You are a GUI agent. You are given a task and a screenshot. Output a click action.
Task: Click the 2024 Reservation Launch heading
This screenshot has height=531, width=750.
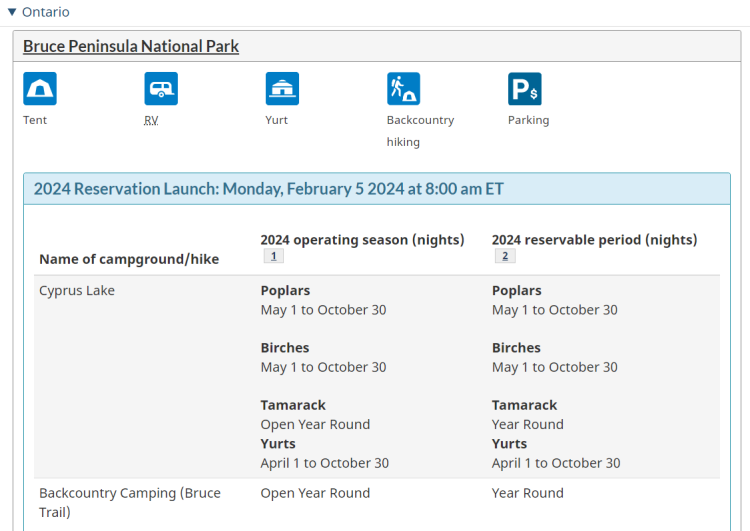tap(268, 189)
